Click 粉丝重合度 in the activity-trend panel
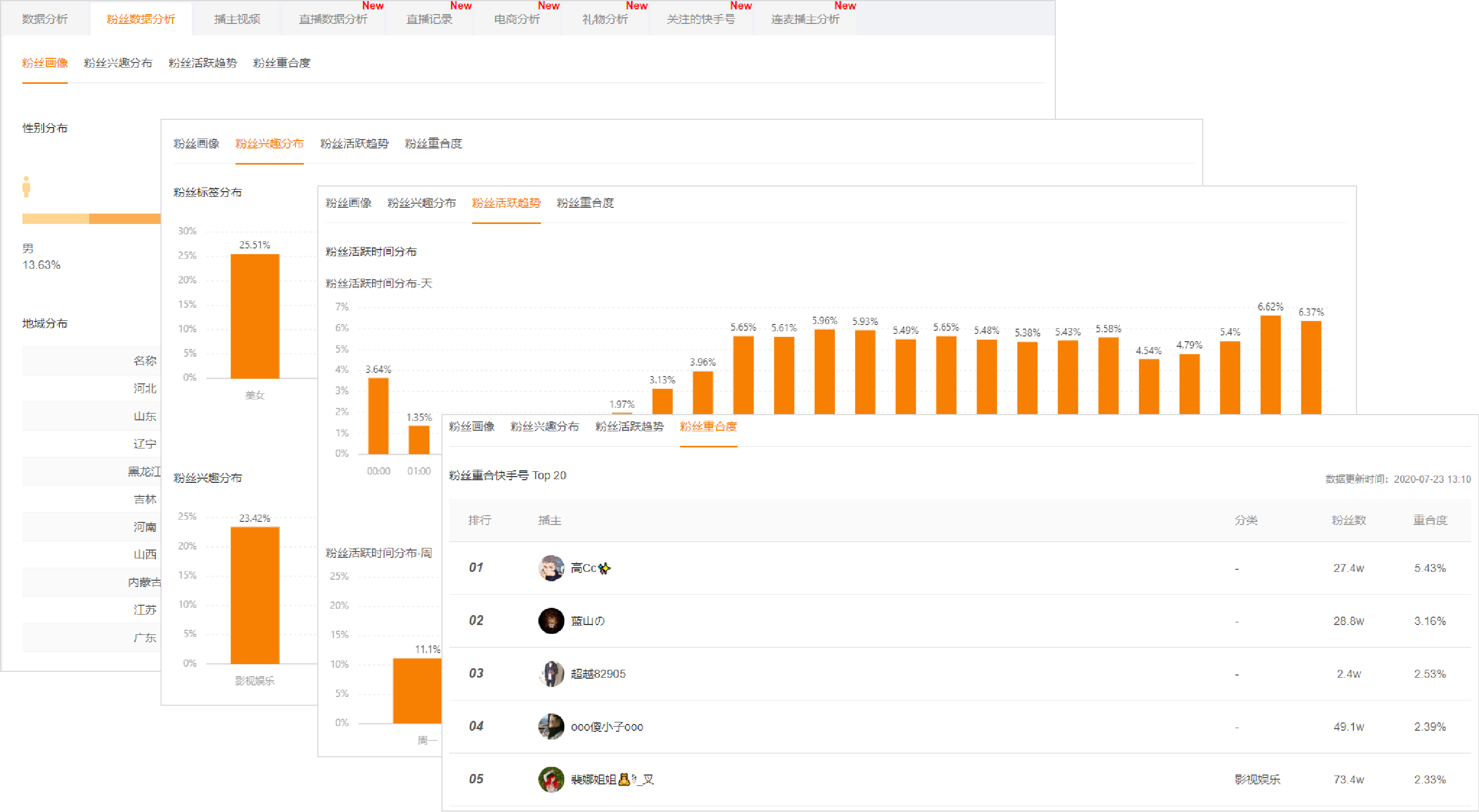This screenshot has height=812, width=1479. coord(585,203)
